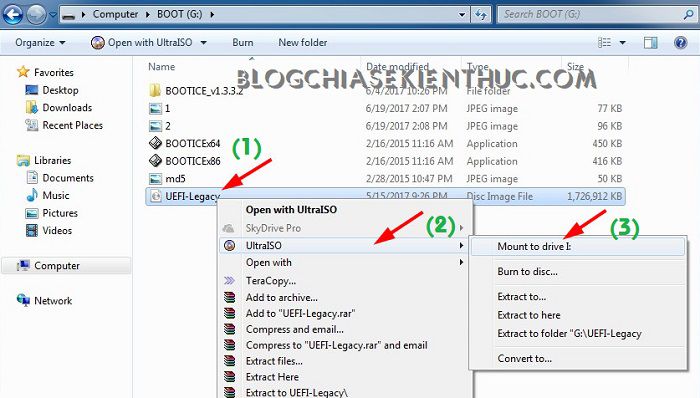Click the Burn toolbar button
The height and width of the screenshot is (398, 700).
click(243, 43)
